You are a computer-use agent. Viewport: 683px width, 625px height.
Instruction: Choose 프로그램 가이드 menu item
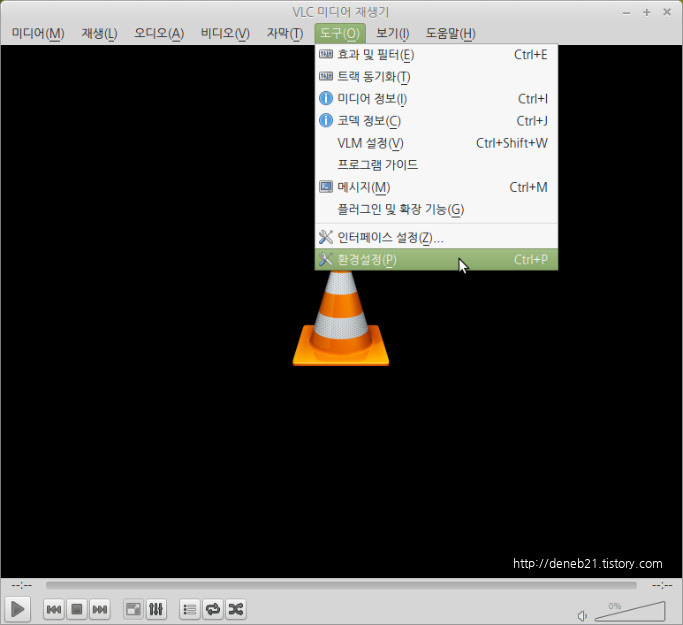pyautogui.click(x=436, y=165)
